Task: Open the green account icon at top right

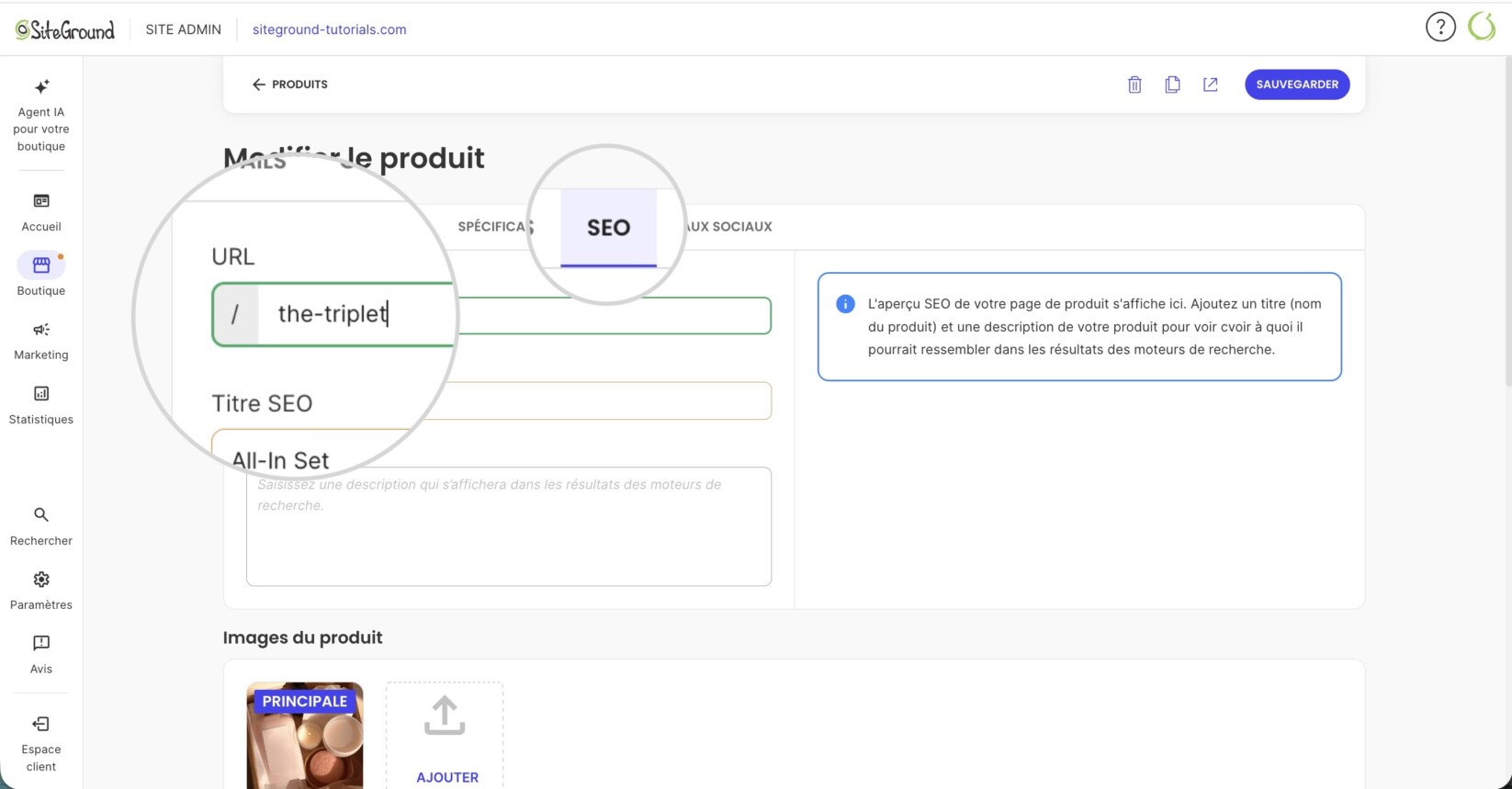Action: coord(1482,27)
